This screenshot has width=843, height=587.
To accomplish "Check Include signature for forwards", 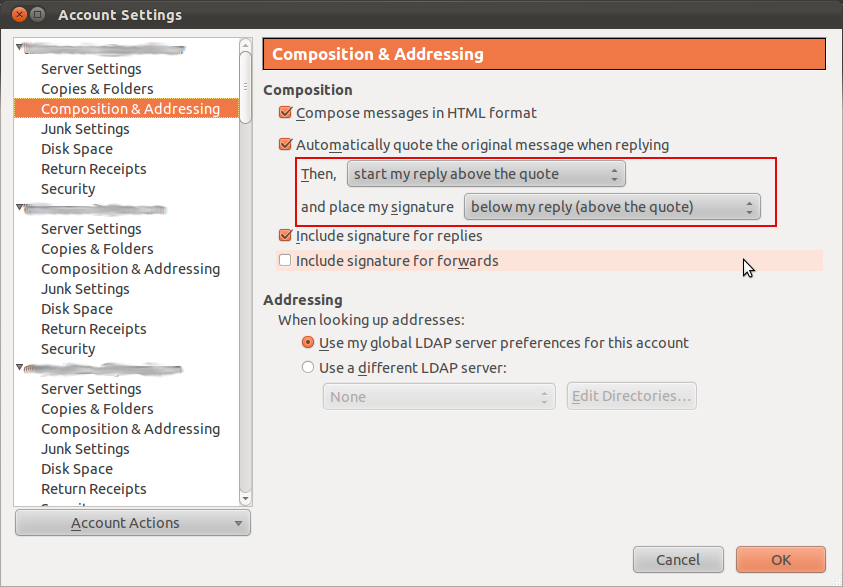I will pyautogui.click(x=286, y=261).
